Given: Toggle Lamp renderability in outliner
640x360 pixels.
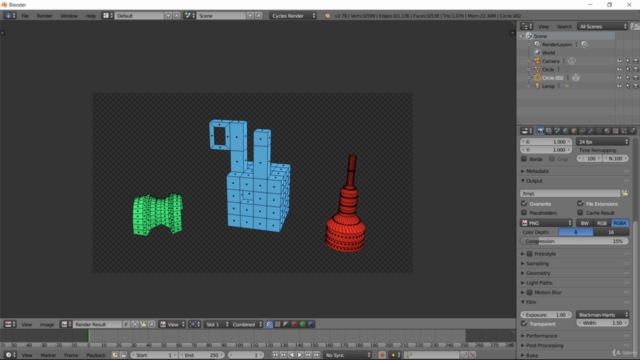Looking at the screenshot, I should point(636,86).
